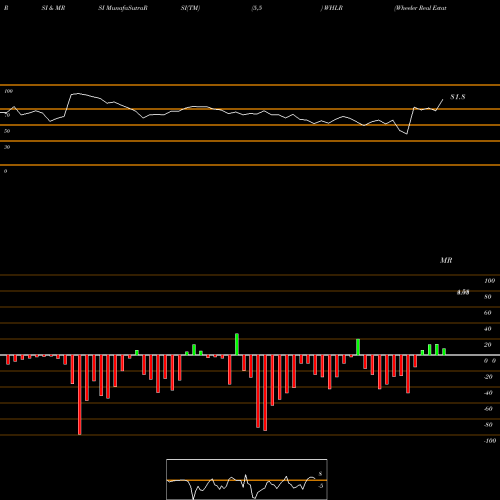Click the 'SI.S' line label
This screenshot has width=500, height=500.
tap(458, 97)
